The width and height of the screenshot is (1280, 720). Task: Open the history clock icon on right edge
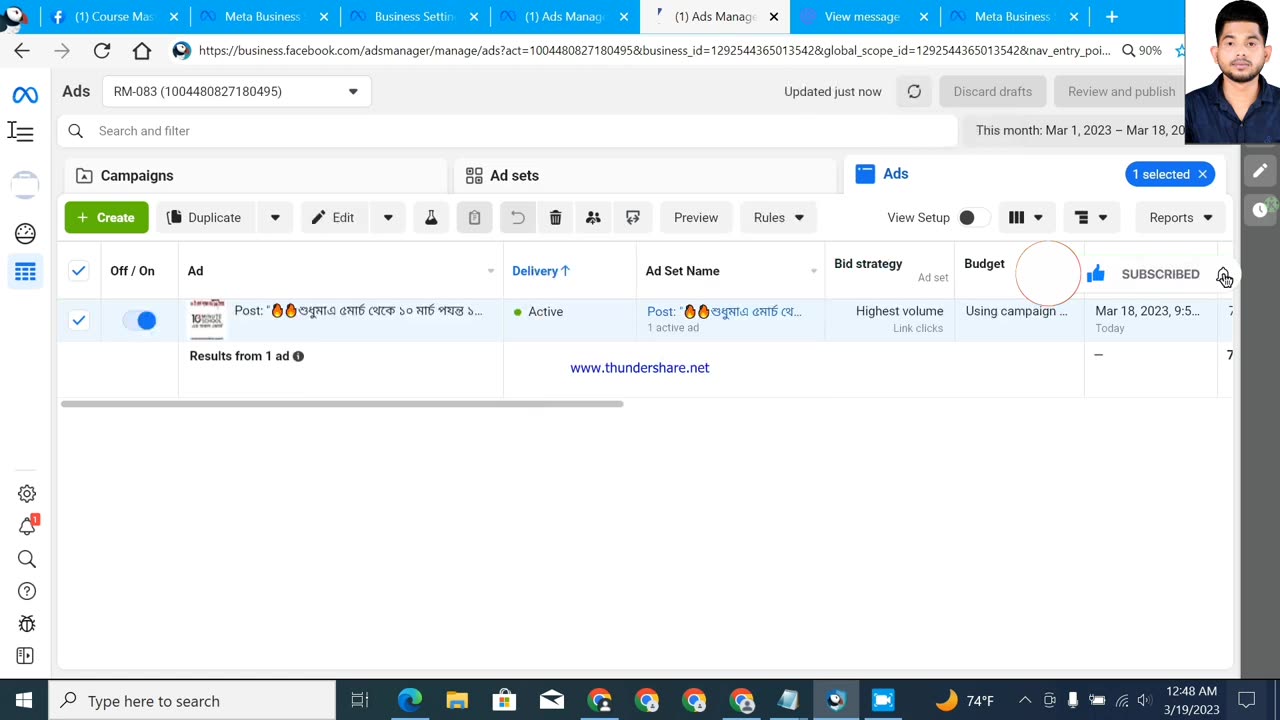[1260, 209]
